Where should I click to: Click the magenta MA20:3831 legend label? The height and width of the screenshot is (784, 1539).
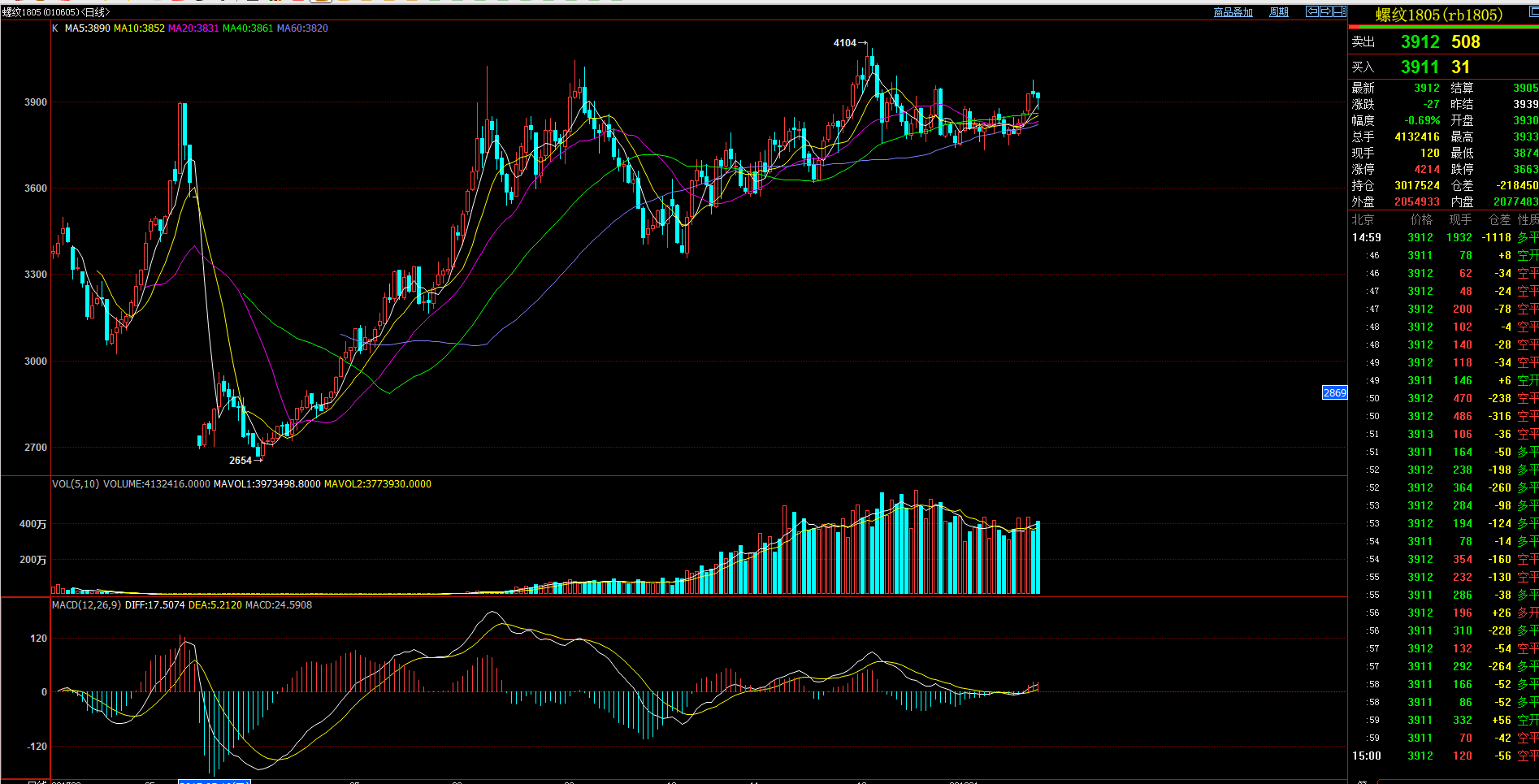point(193,28)
